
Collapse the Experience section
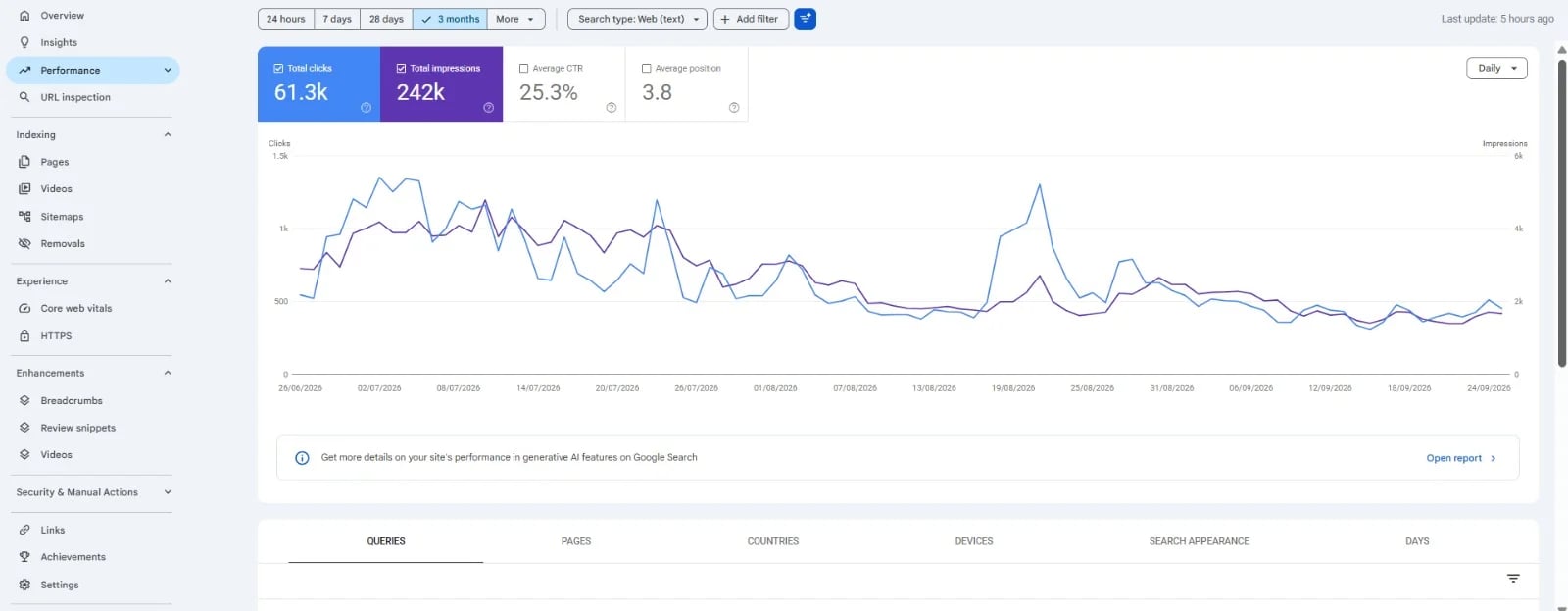point(168,281)
